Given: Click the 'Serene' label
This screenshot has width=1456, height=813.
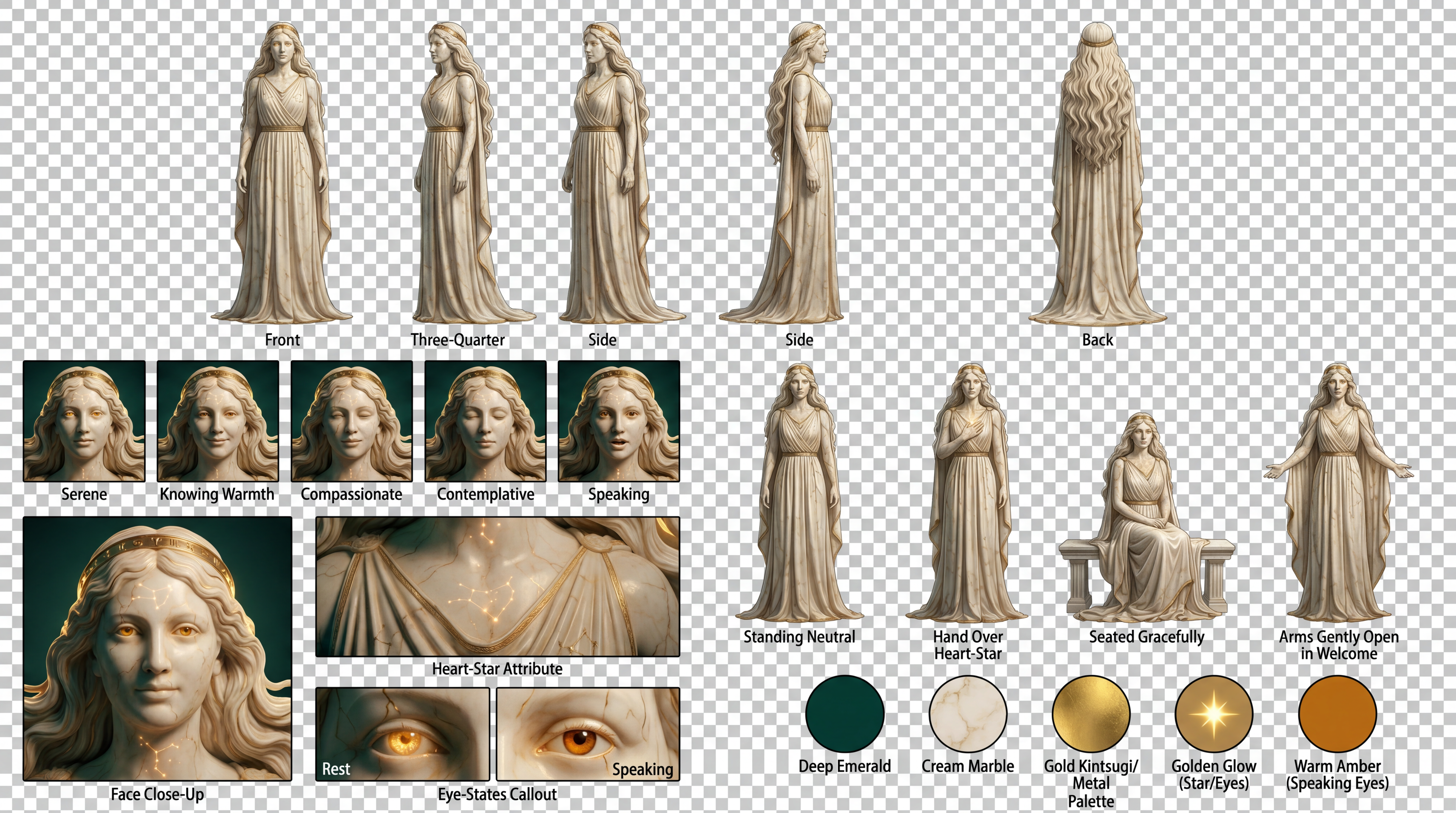Looking at the screenshot, I should tap(84, 494).
